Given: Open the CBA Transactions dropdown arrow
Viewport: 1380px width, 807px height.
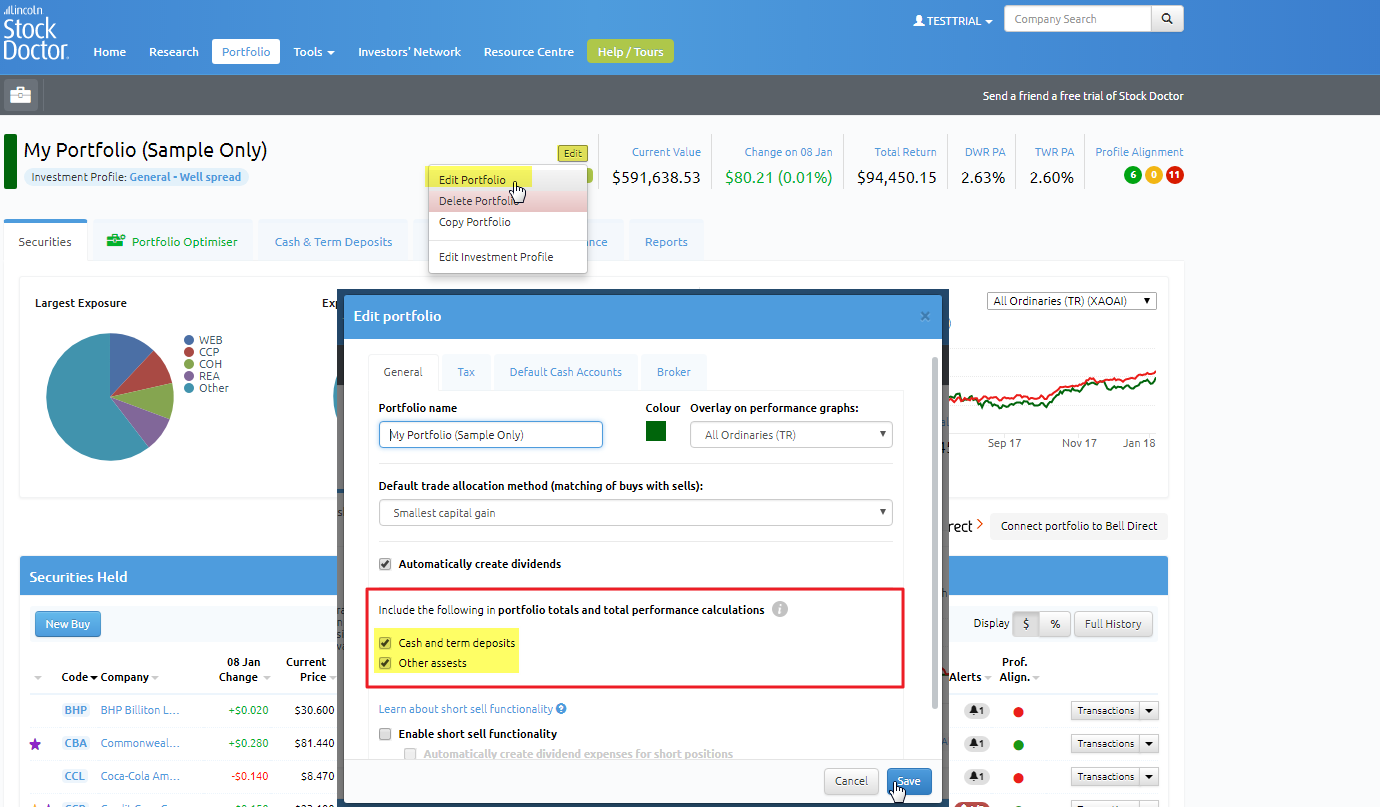Looking at the screenshot, I should 1150,744.
